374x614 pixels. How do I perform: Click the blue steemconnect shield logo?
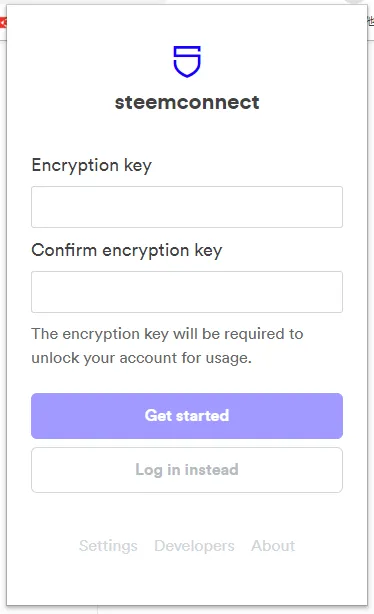coord(187,61)
